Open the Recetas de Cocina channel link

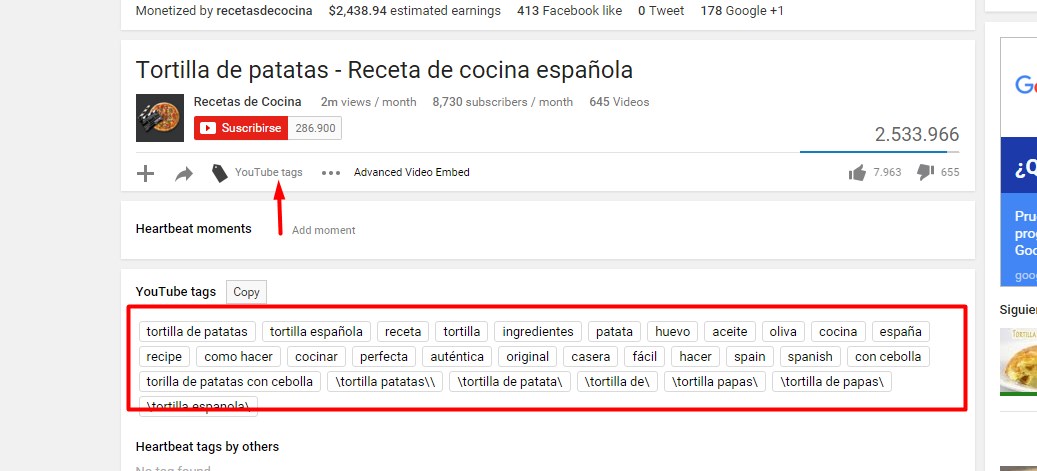click(x=247, y=102)
